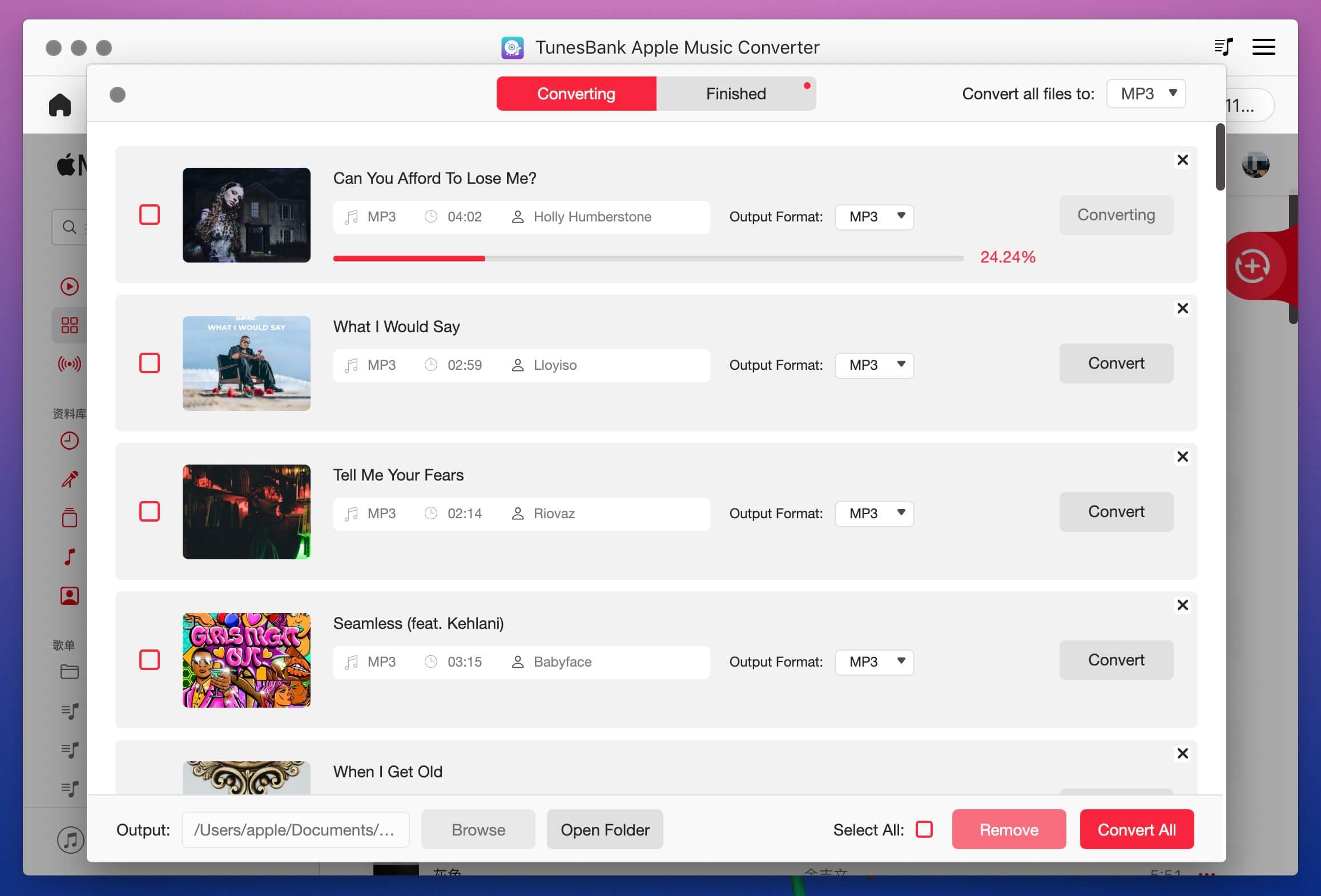Click the music note icon for Seamless feat Kehlani
The image size is (1321, 896).
point(351,662)
